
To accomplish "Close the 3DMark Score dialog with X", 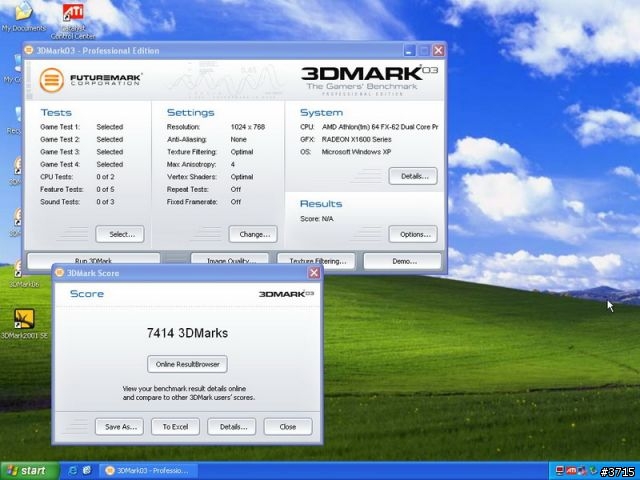I will [314, 273].
